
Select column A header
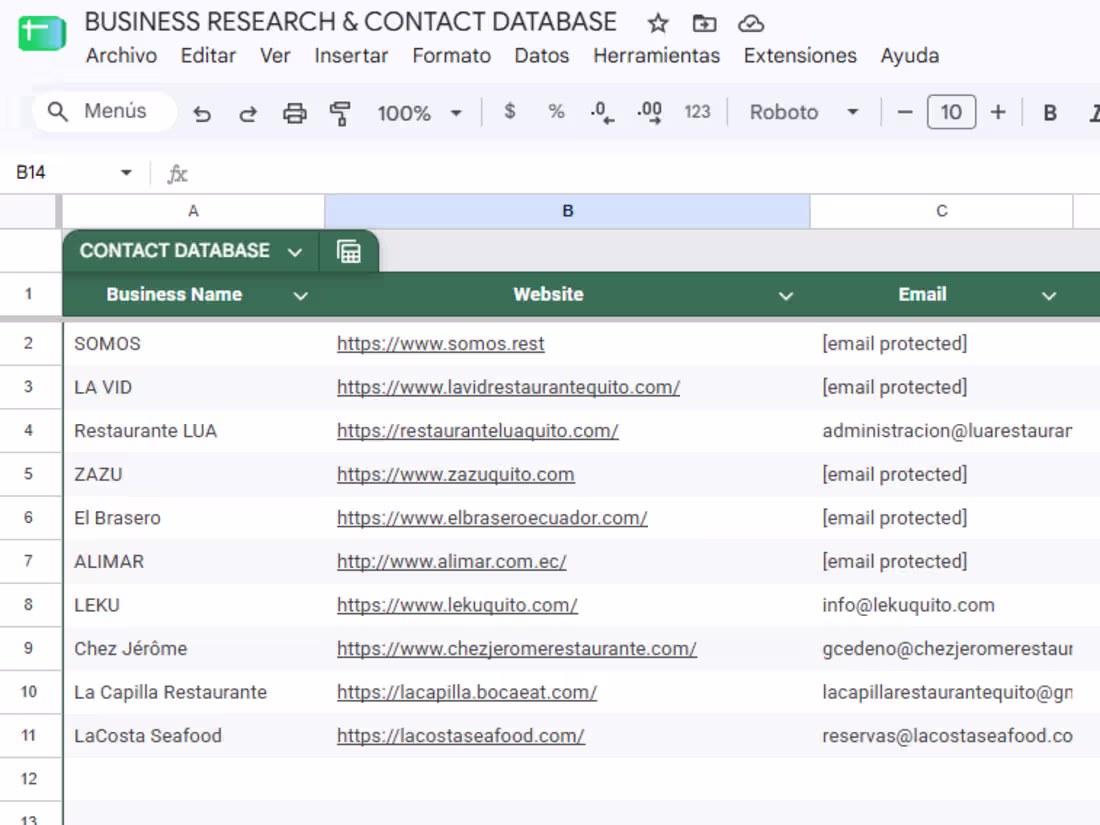point(194,211)
